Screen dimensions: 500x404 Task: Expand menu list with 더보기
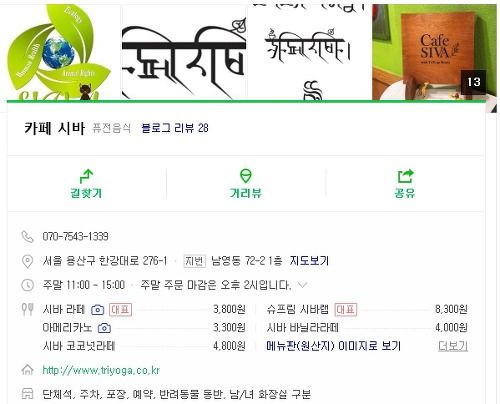pos(453,346)
